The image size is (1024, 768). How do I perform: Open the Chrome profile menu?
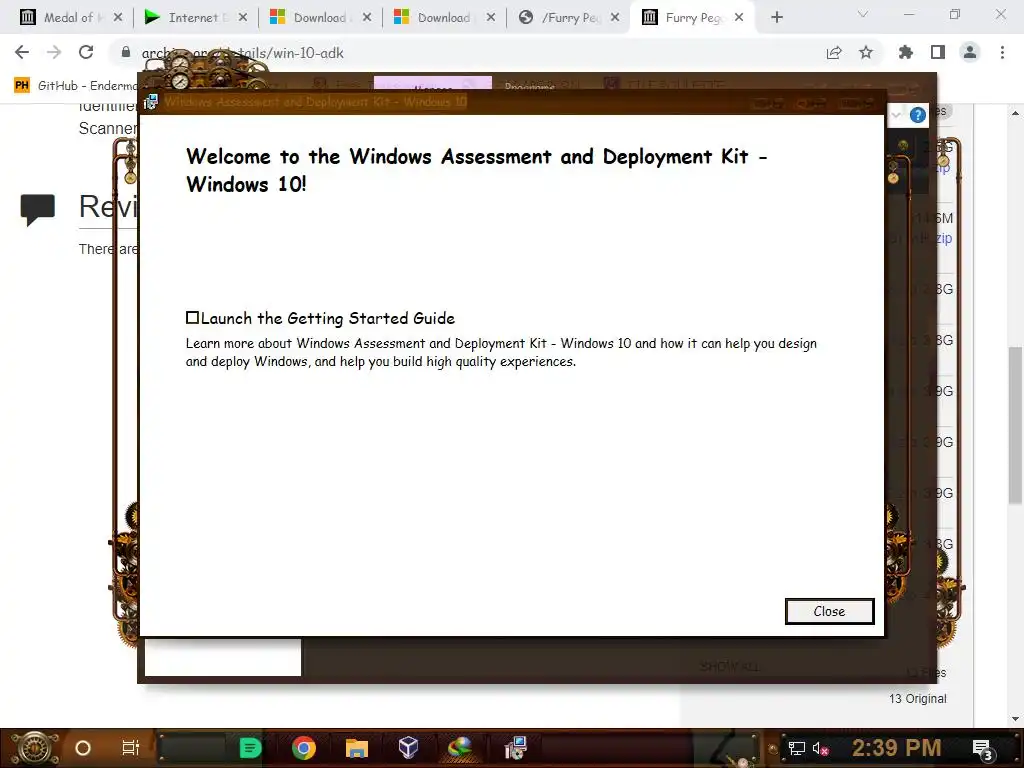[x=970, y=53]
